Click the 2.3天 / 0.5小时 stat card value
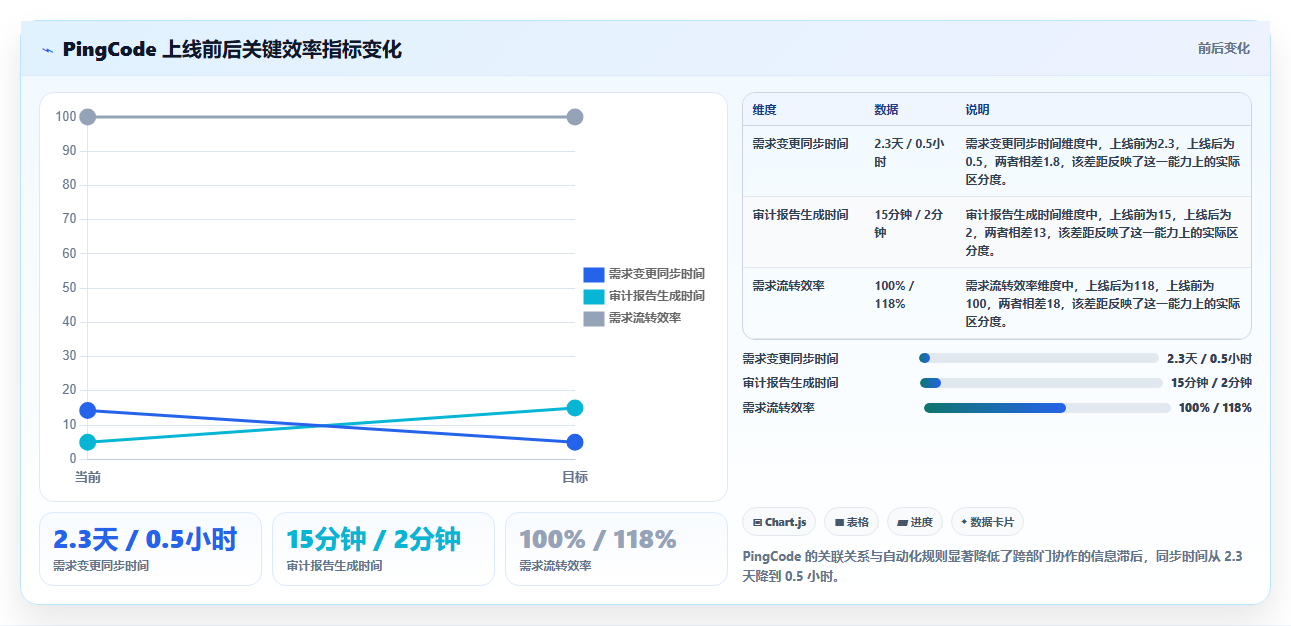Viewport: 1291px width, 626px height. (145, 540)
